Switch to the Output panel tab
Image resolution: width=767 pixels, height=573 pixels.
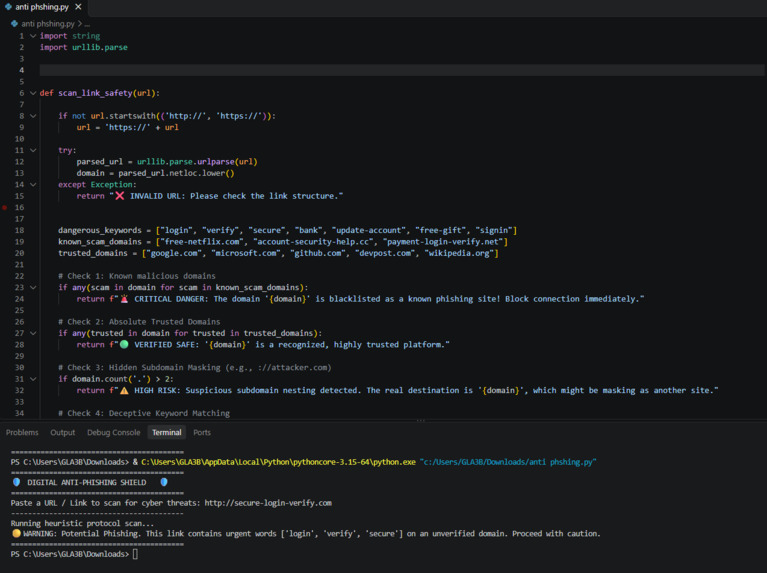[x=63, y=433]
